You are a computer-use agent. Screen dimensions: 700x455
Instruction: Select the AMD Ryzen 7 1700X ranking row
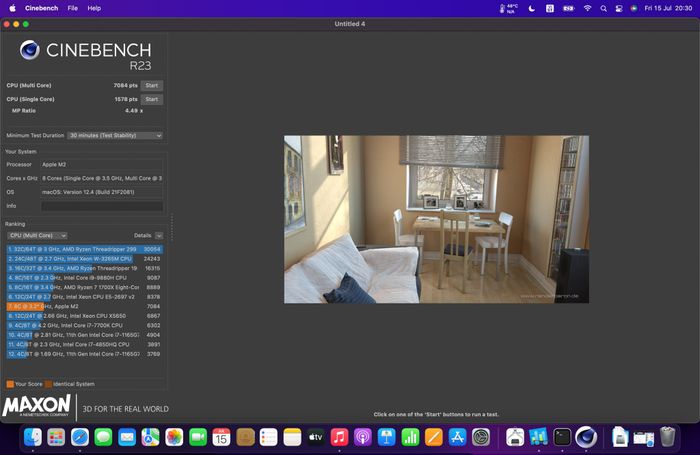point(84,287)
